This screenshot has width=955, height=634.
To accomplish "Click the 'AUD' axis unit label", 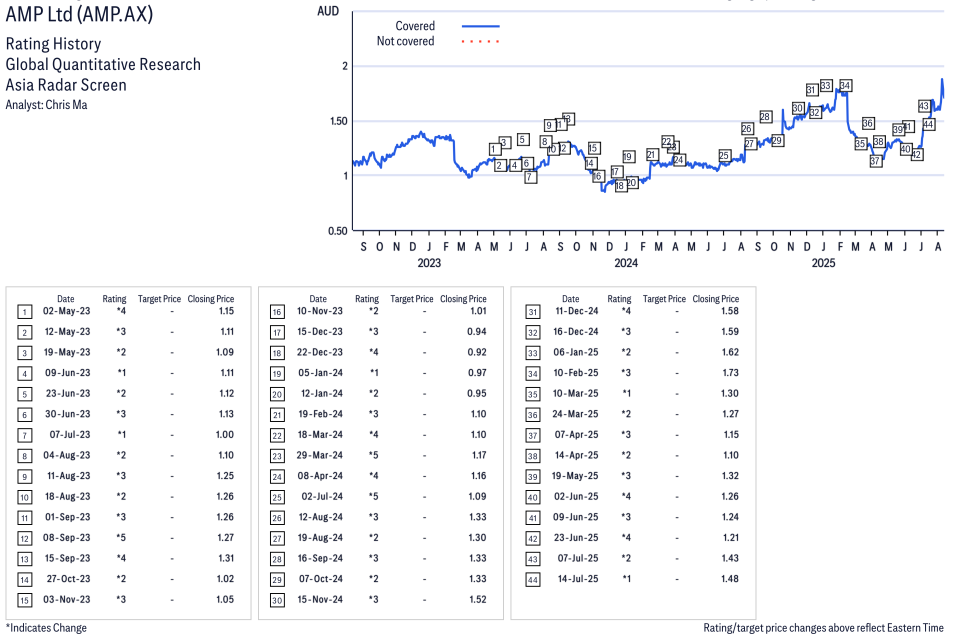I will 328,12.
